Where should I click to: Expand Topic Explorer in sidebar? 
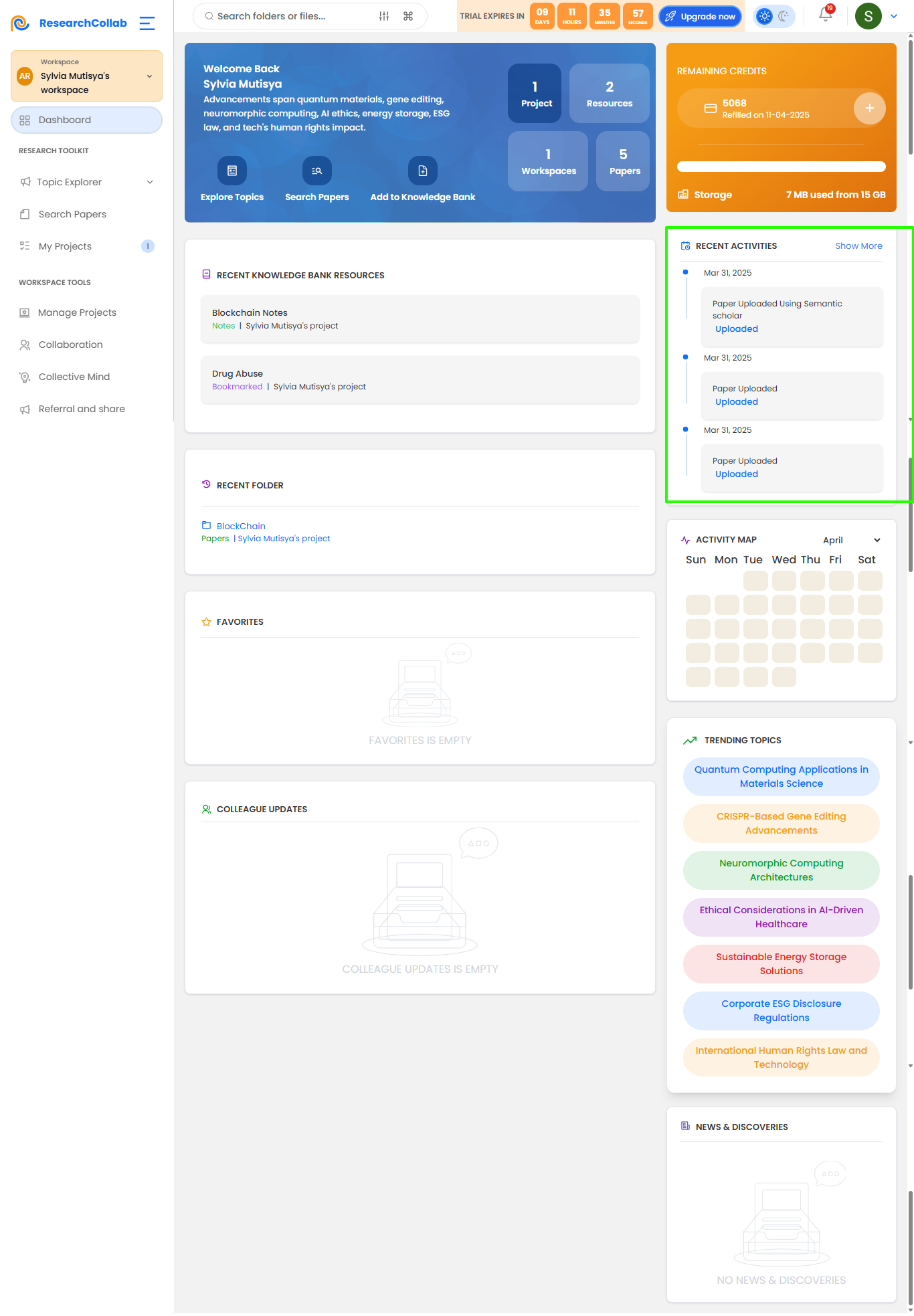pos(87,182)
